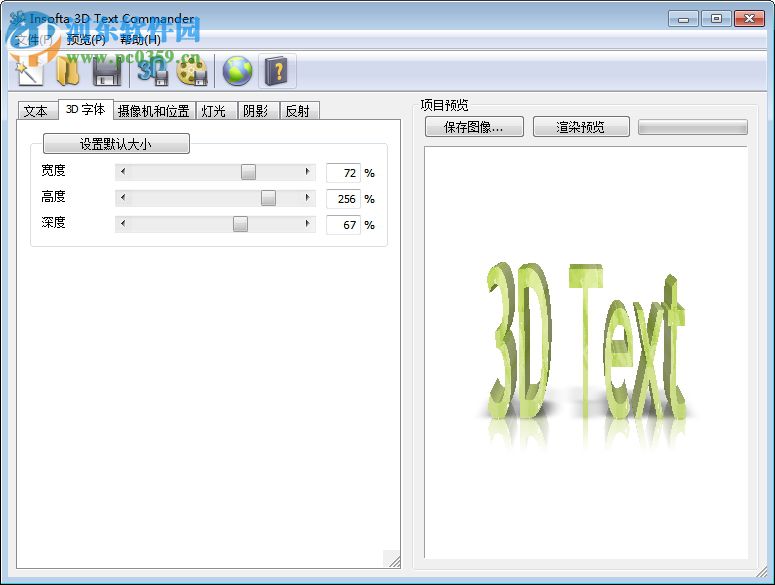Click the save animation film reel icon
The height and width of the screenshot is (585, 775).
pyautogui.click(x=192, y=71)
